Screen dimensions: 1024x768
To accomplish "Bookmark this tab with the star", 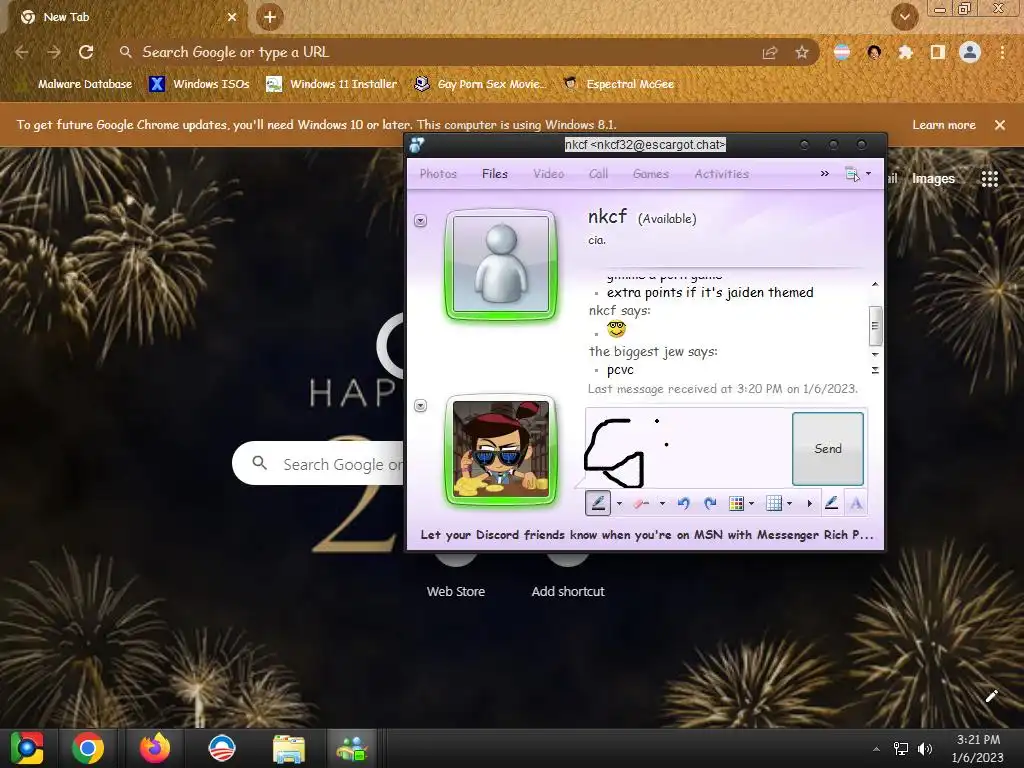I will [x=802, y=53].
